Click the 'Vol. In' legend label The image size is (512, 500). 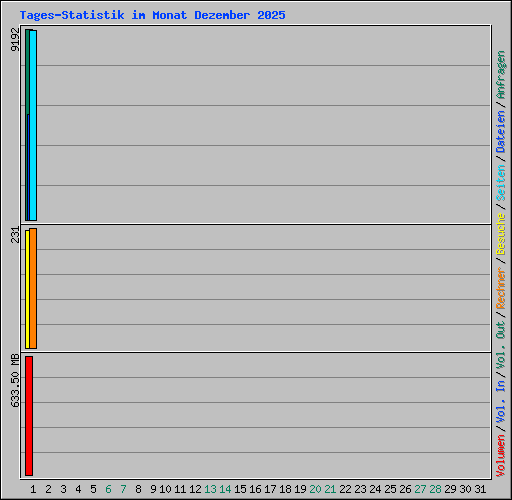coord(500,402)
